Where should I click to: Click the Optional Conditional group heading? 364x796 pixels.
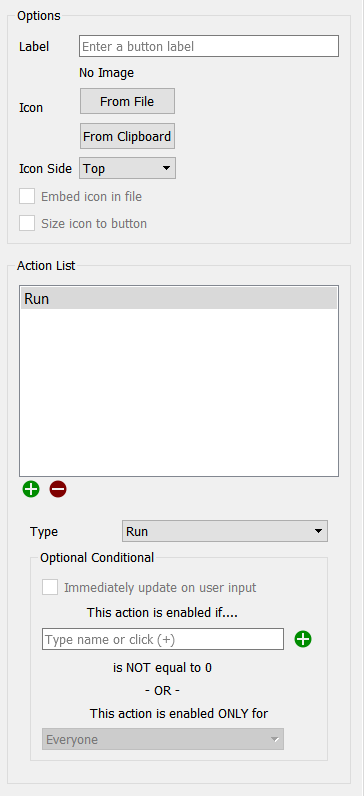click(x=97, y=557)
